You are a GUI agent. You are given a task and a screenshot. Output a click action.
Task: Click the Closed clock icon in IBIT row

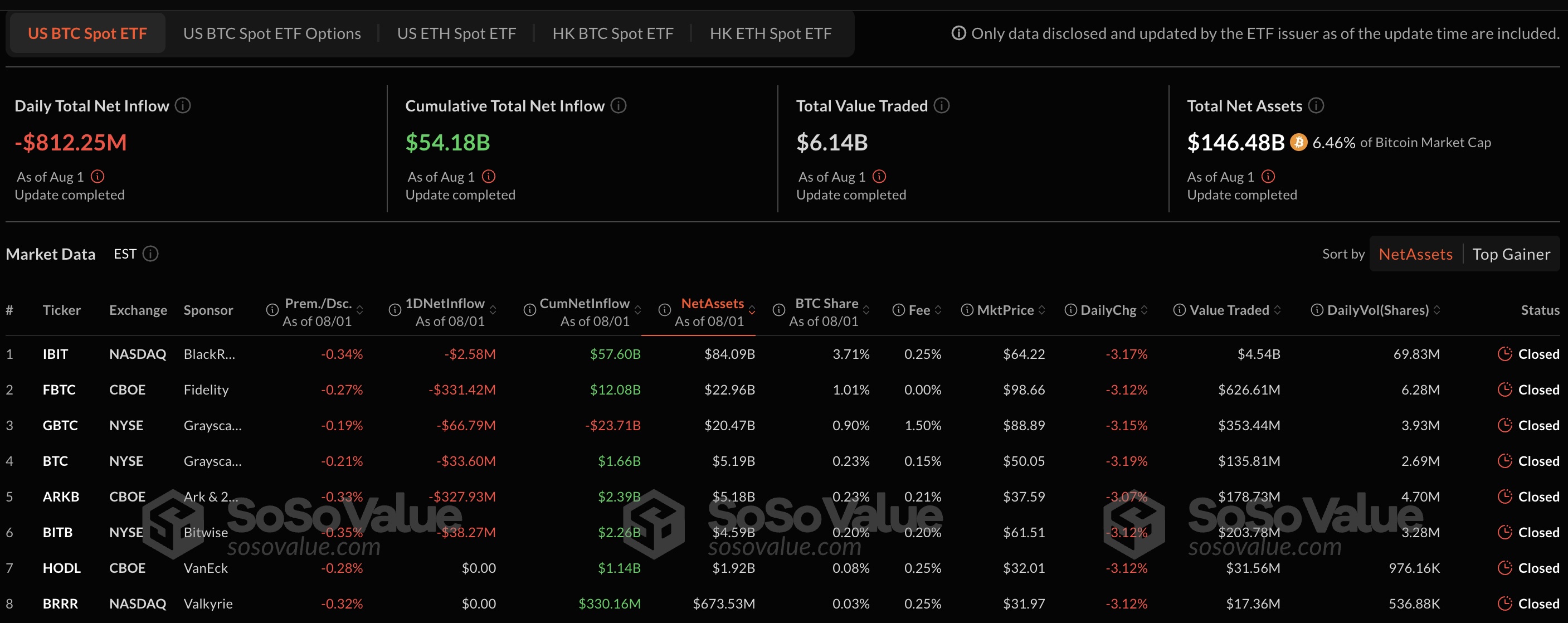[x=1504, y=354]
